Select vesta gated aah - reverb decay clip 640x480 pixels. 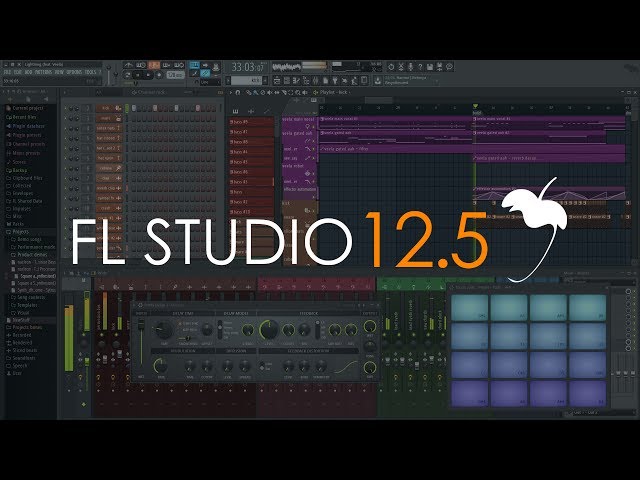549,158
